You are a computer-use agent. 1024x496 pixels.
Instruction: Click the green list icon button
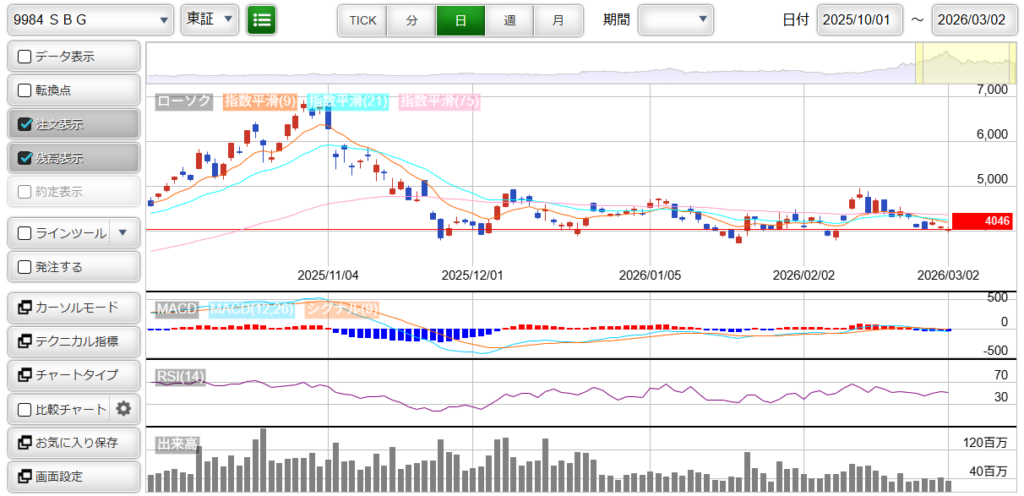tap(262, 19)
